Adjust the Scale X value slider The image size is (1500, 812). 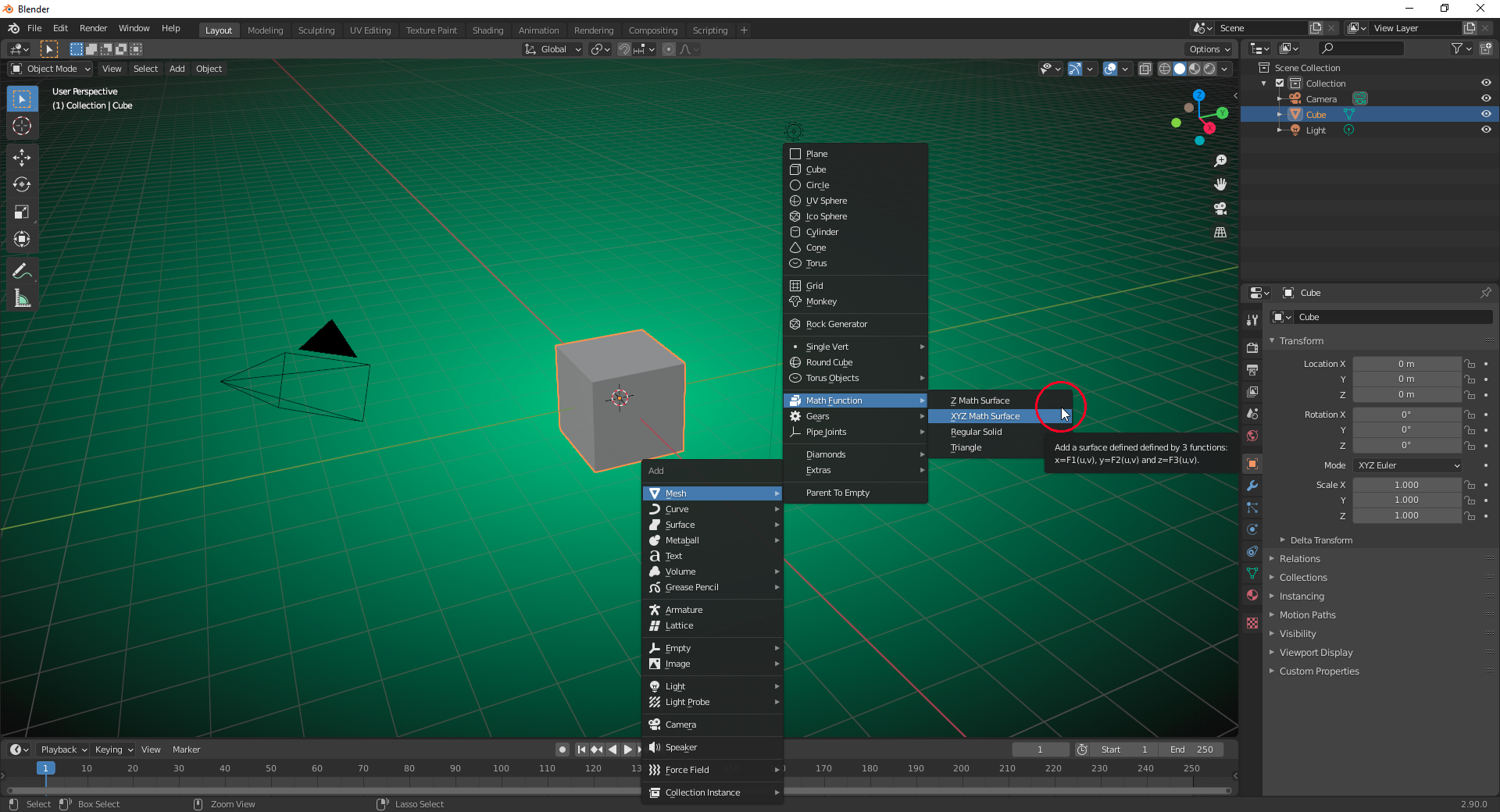coord(1405,484)
